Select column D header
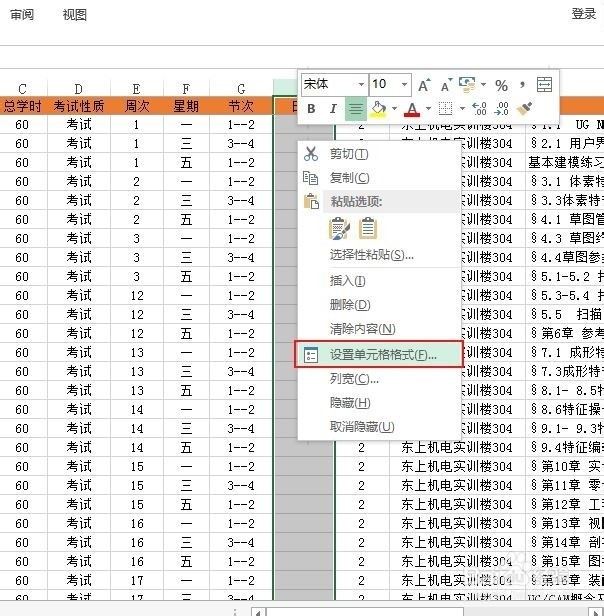The width and height of the screenshot is (604, 616). (x=79, y=88)
